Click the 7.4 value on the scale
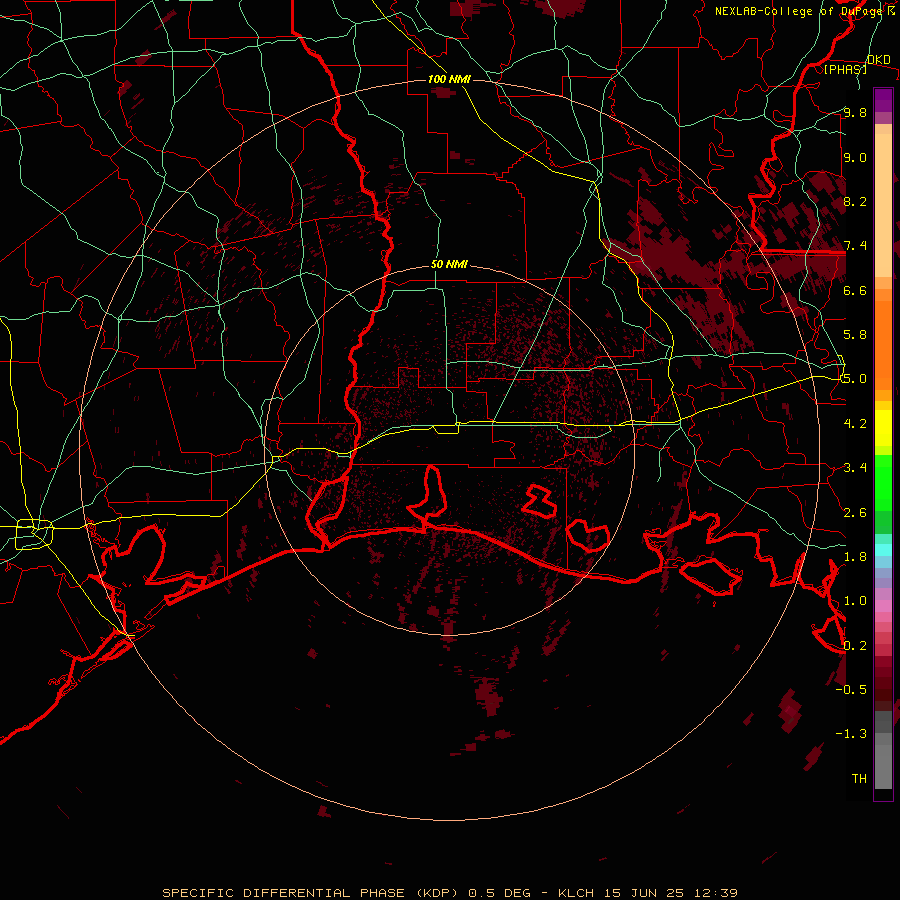 855,246
